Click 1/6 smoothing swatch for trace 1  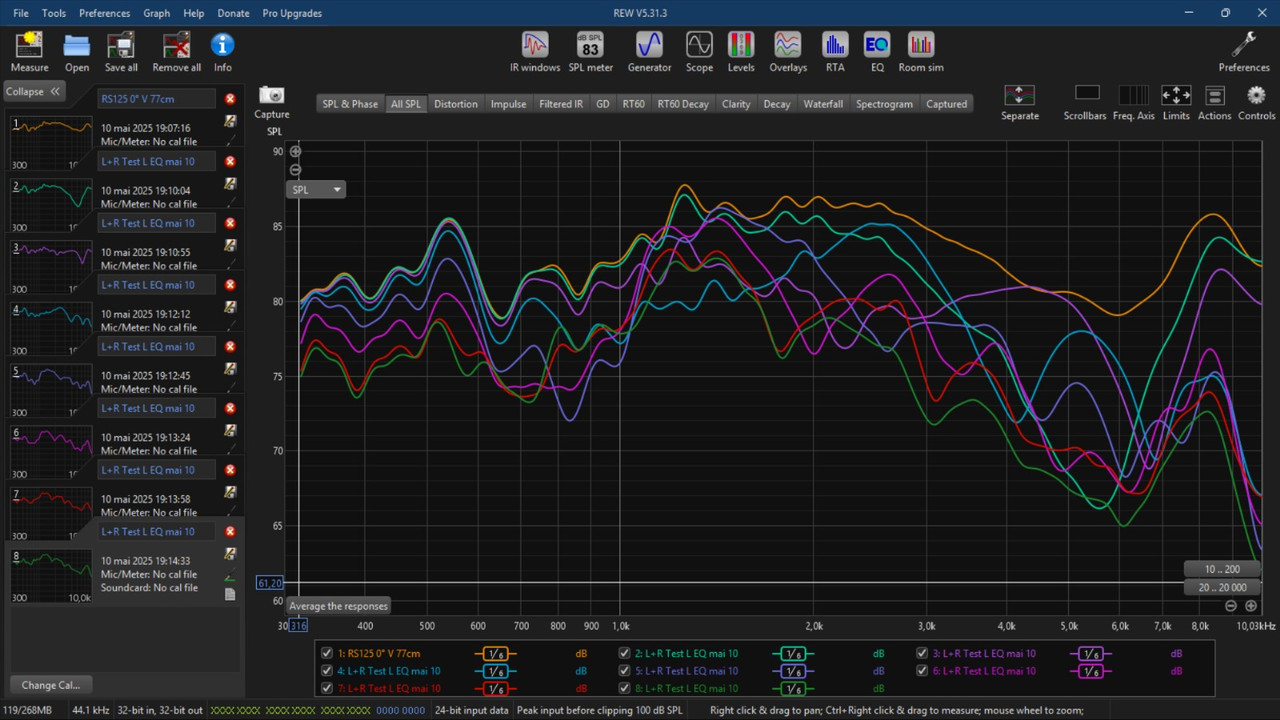(495, 653)
